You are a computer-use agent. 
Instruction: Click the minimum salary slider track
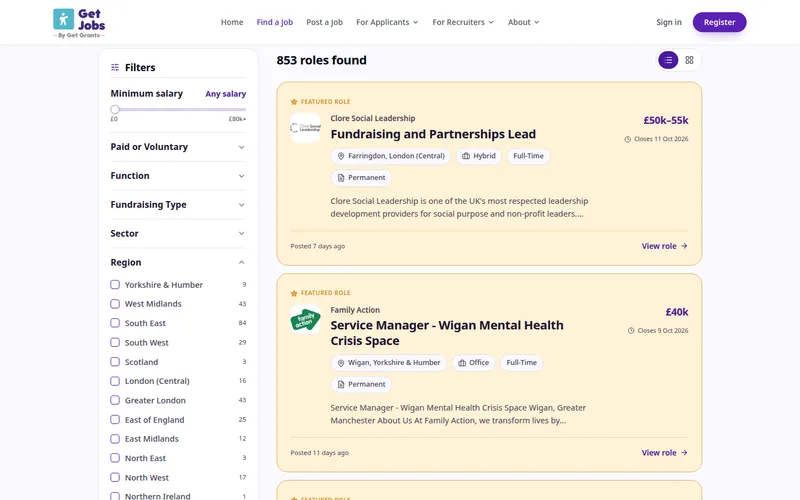[x=179, y=109]
